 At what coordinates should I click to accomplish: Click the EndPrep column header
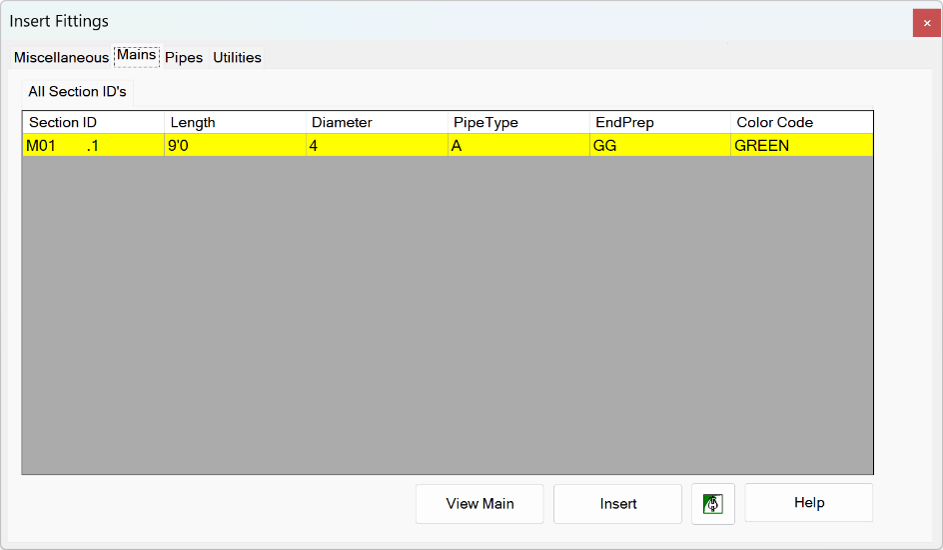660,123
